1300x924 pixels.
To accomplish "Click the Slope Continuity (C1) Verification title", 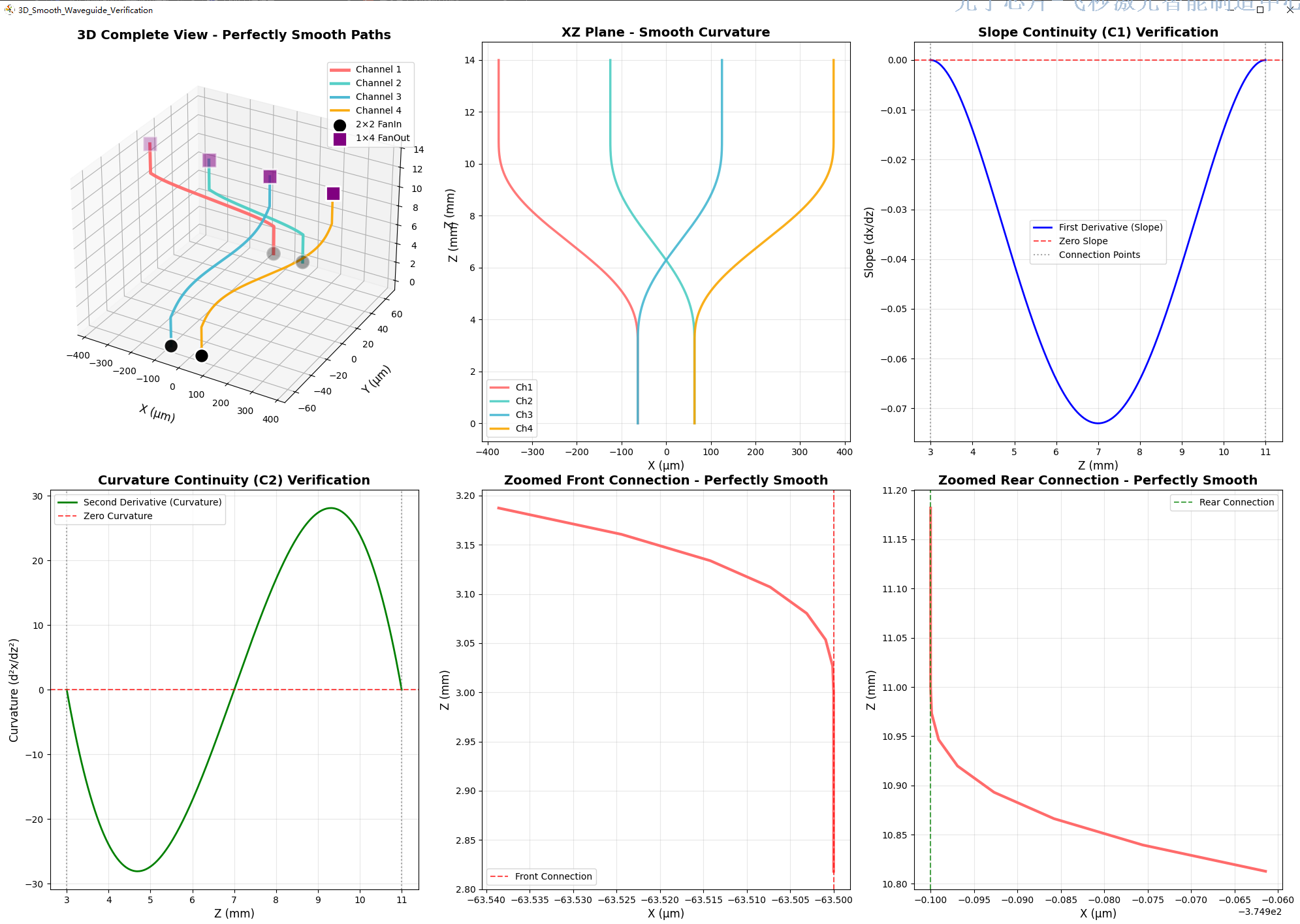I will (x=1098, y=32).
